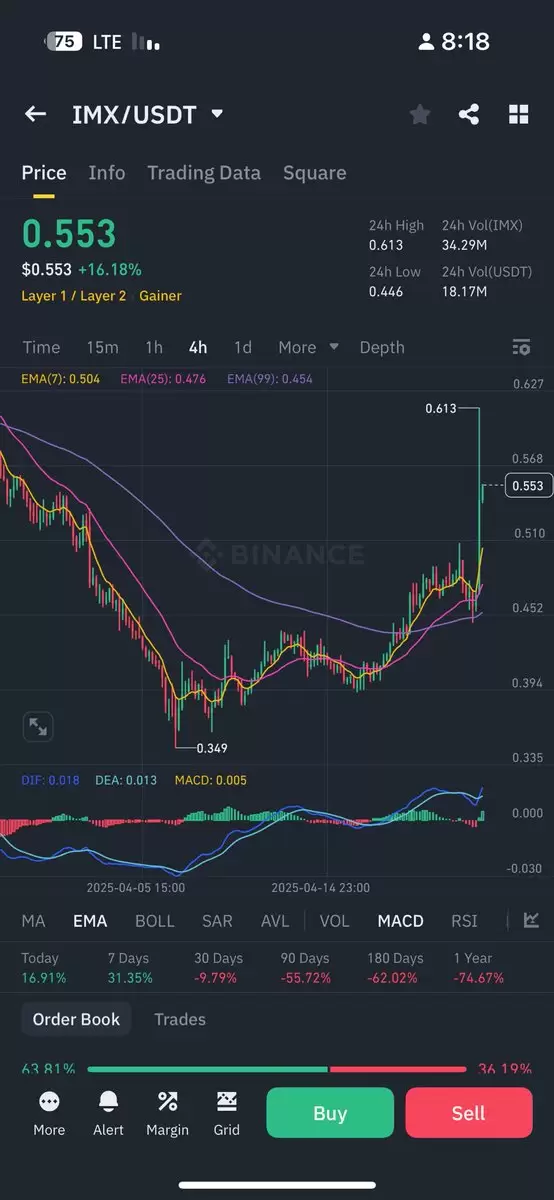The image size is (554, 1200).
Task: Select the Trades tab
Action: click(x=180, y=1019)
